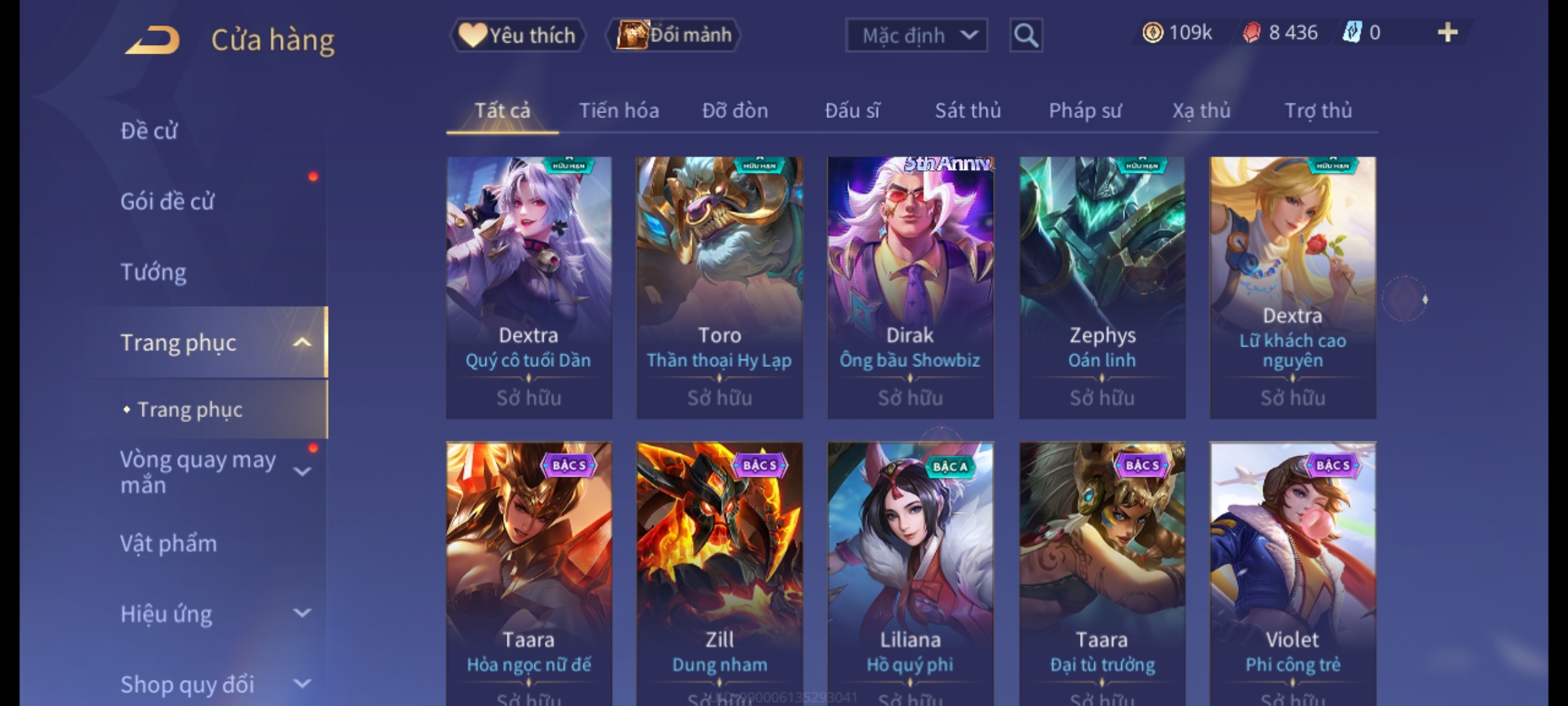Screen dimensions: 1568x706
Task: Open the Mặc định sort dropdown
Action: (917, 35)
